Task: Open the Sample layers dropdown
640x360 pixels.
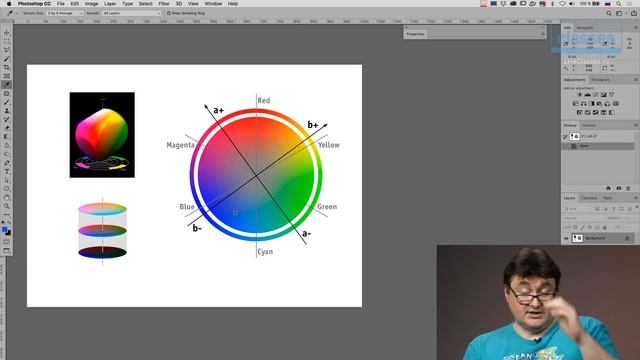Action: click(x=131, y=13)
